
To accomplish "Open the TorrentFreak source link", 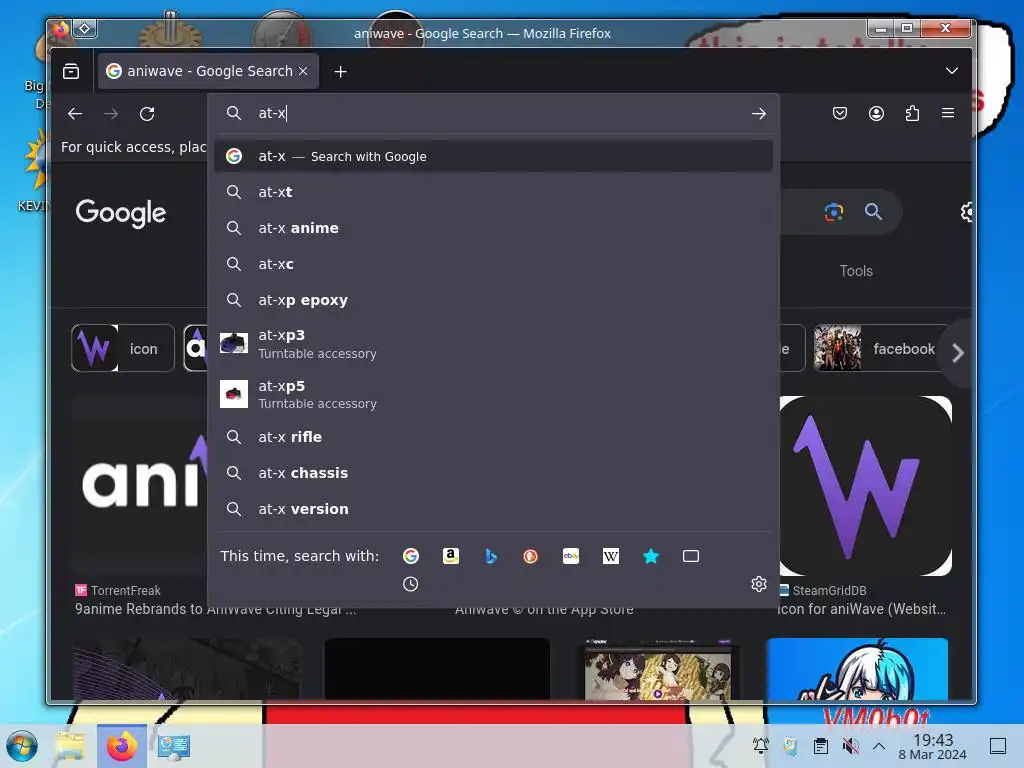I will coord(118,590).
